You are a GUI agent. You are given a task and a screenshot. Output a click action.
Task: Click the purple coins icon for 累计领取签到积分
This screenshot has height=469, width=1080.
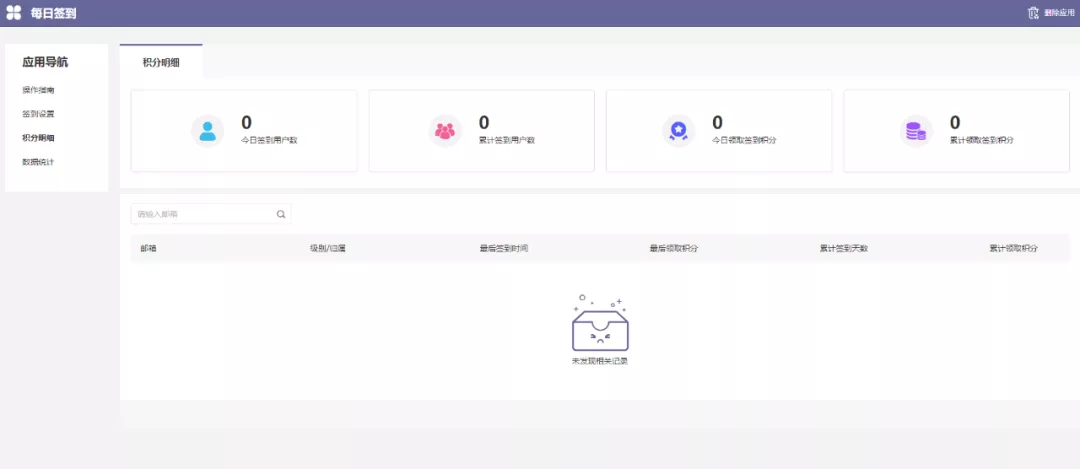pyautogui.click(x=917, y=131)
